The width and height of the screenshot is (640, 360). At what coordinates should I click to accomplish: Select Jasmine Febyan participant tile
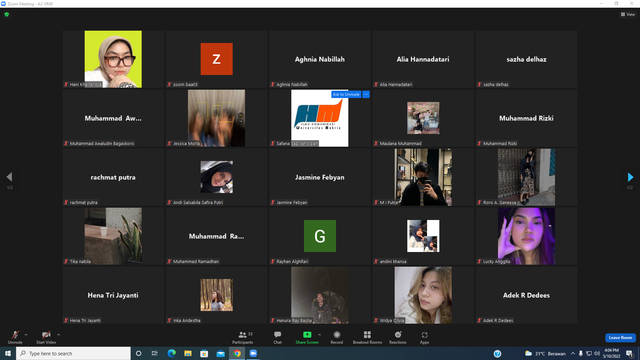(x=320, y=177)
